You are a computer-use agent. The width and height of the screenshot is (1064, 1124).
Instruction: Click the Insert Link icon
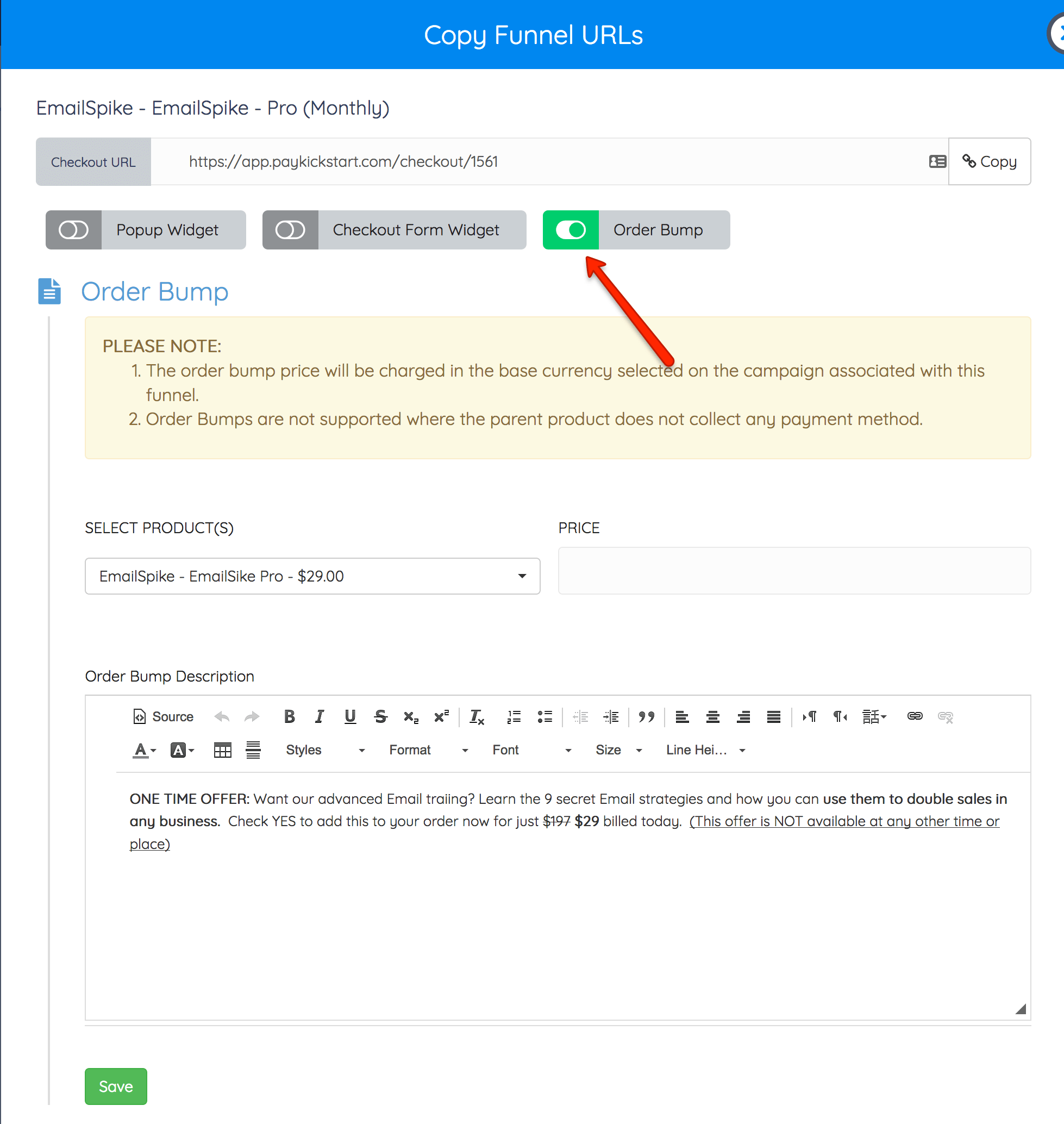point(915,716)
